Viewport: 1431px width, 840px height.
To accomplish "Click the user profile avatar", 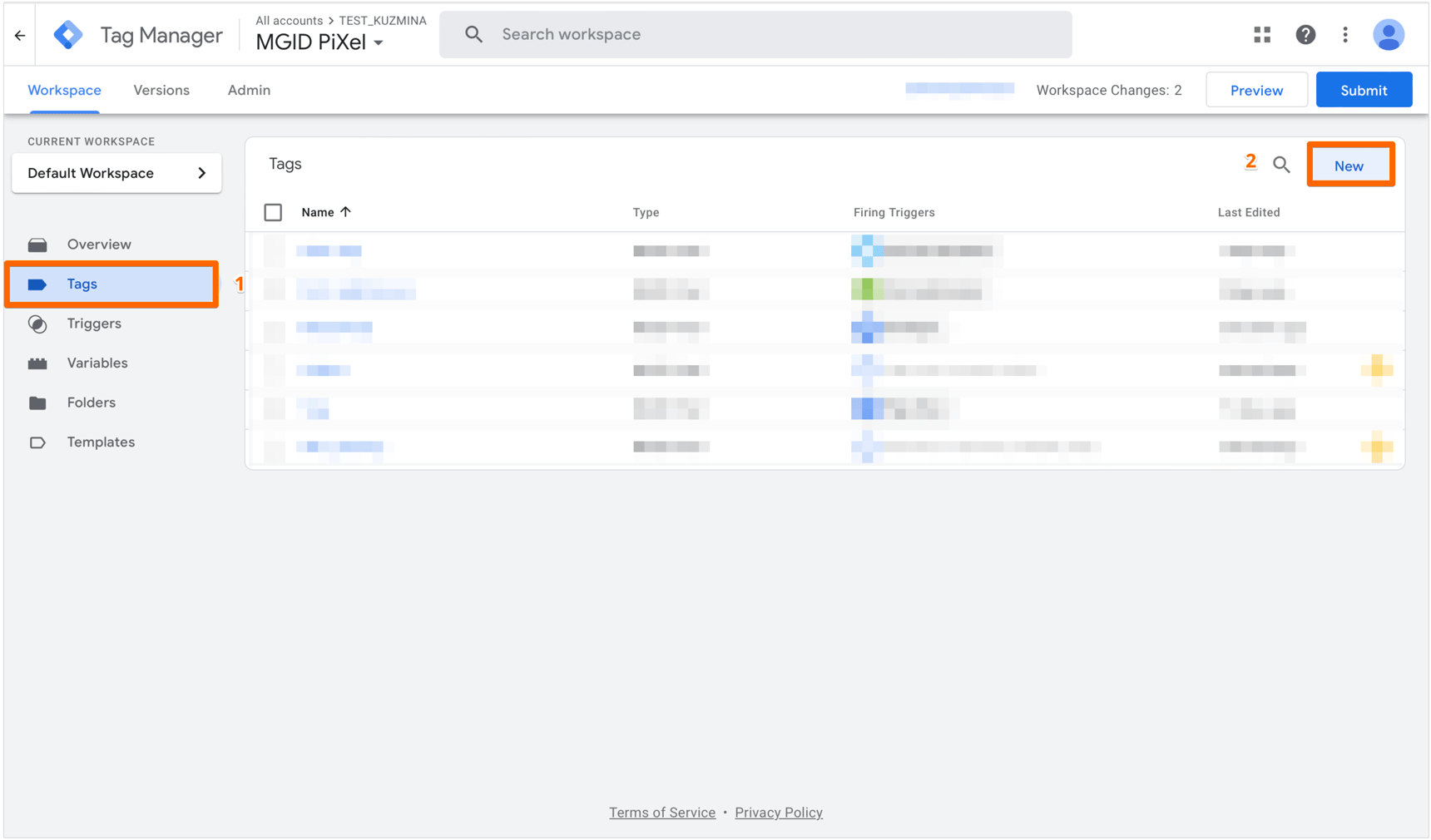I will [1389, 34].
